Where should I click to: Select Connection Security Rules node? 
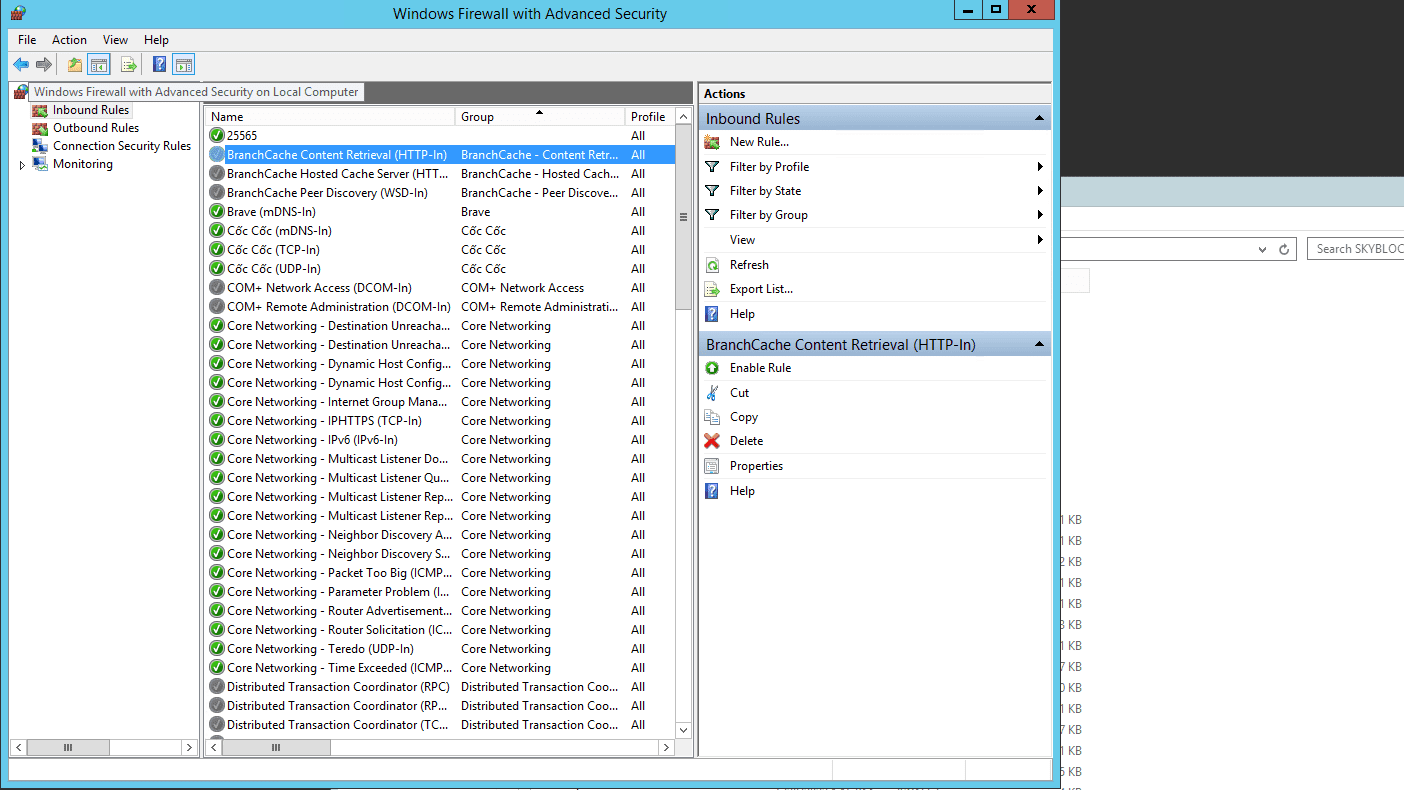(x=121, y=146)
